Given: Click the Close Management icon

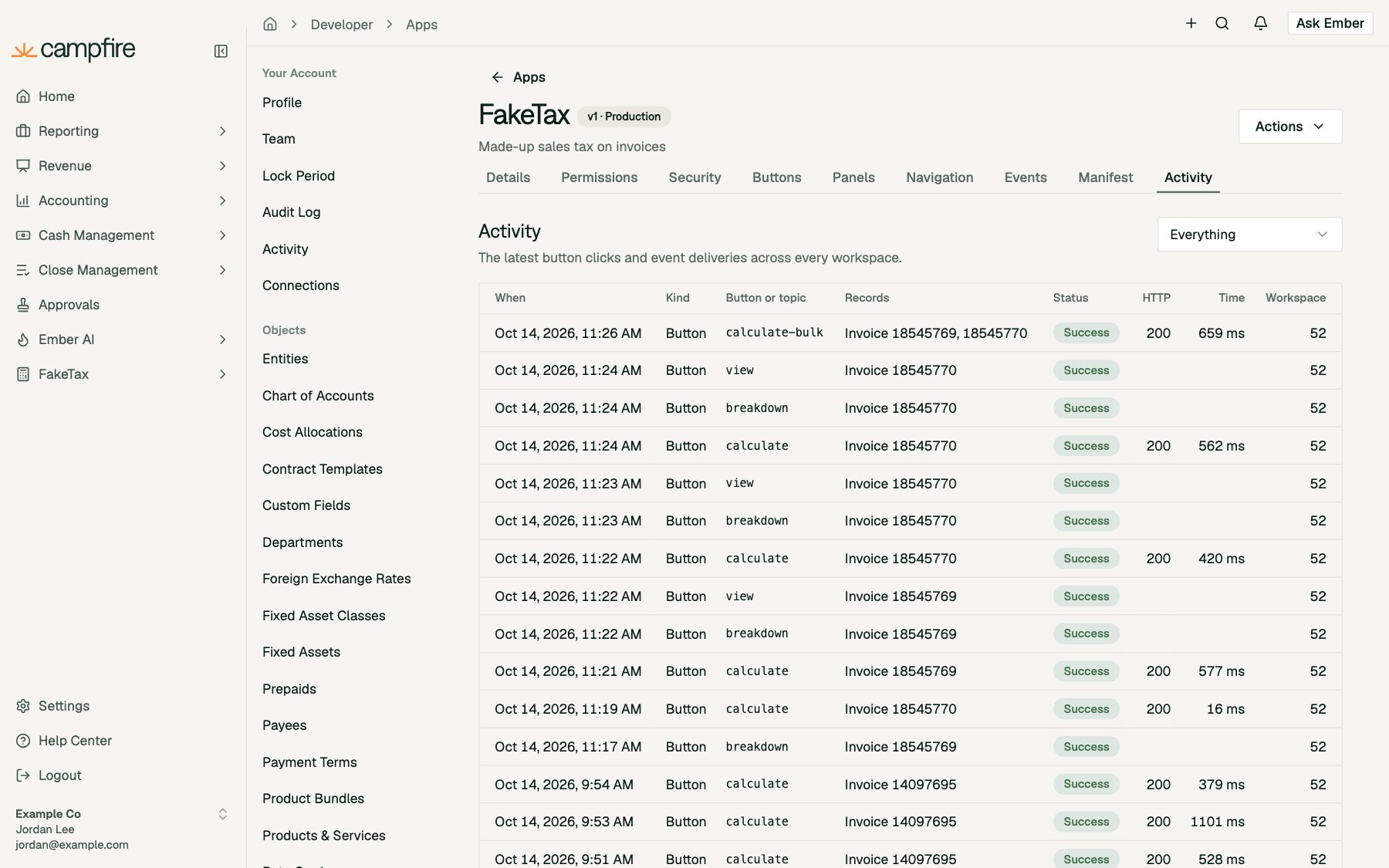Looking at the screenshot, I should pos(23,270).
